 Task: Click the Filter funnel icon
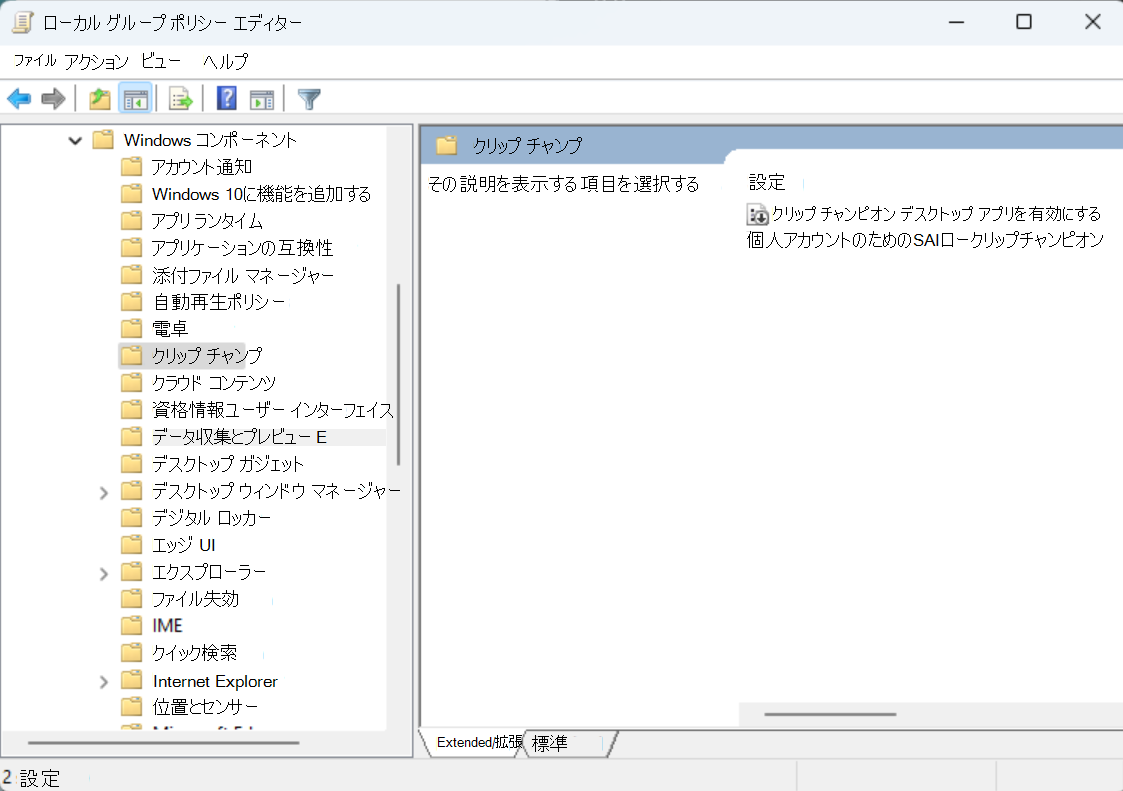(309, 99)
